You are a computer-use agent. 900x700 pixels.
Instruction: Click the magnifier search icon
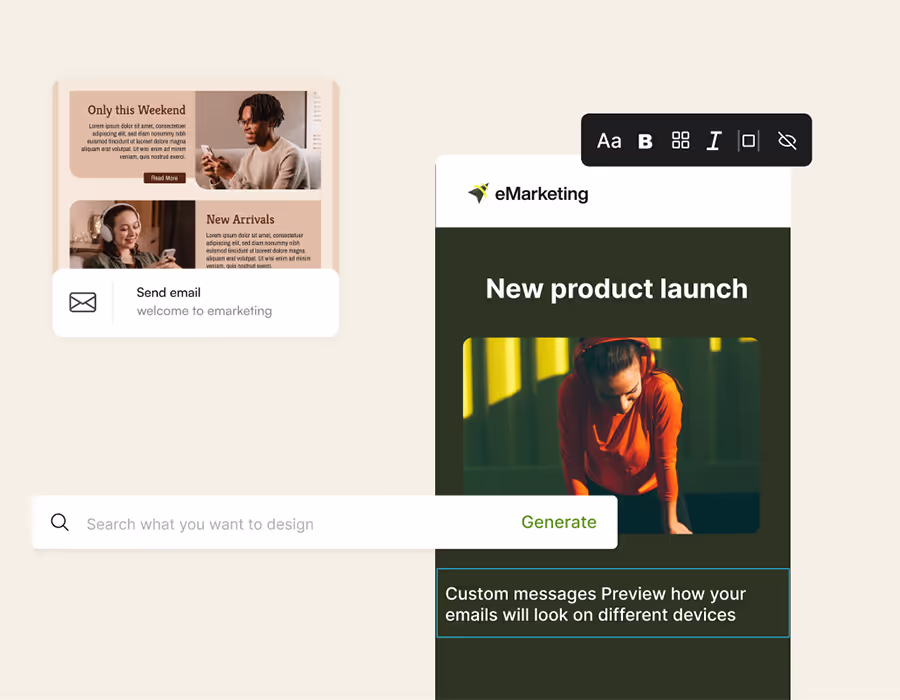60,522
